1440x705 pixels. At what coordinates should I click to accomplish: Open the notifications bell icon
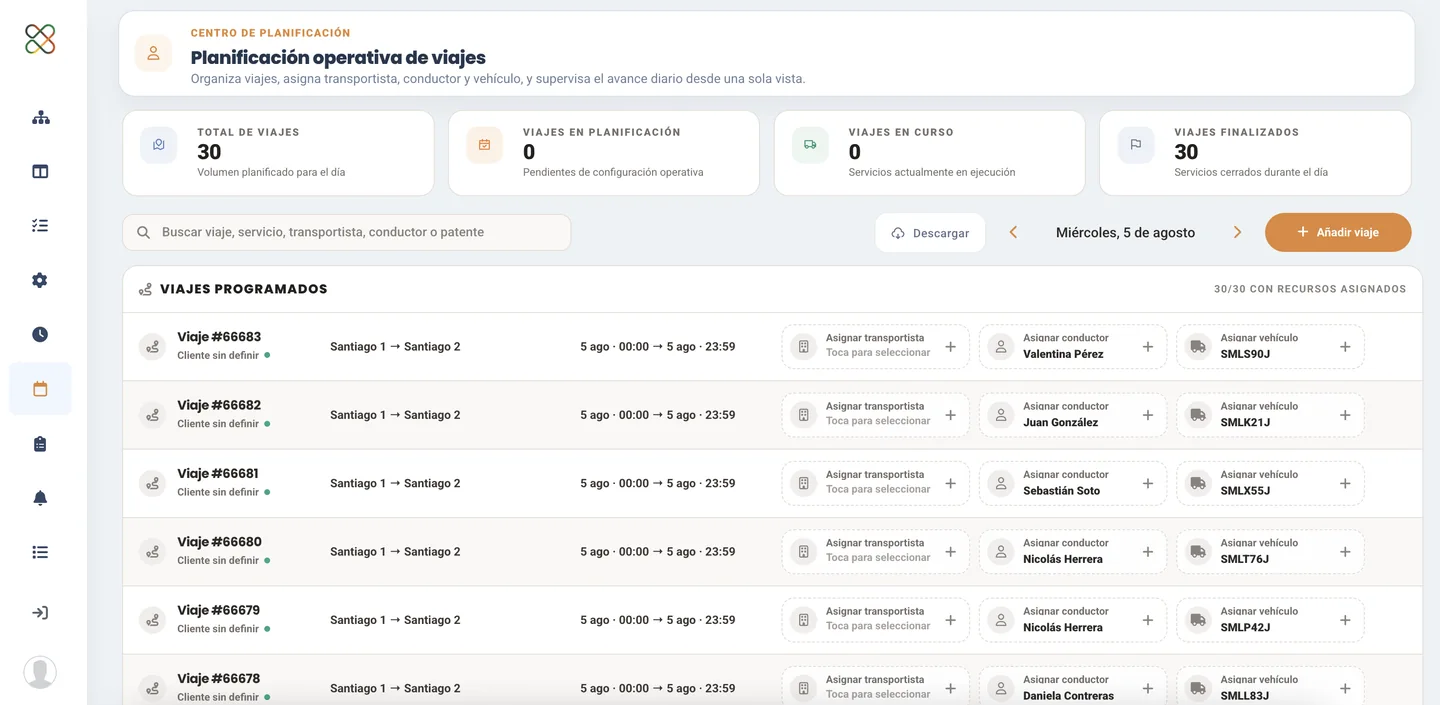[40, 497]
